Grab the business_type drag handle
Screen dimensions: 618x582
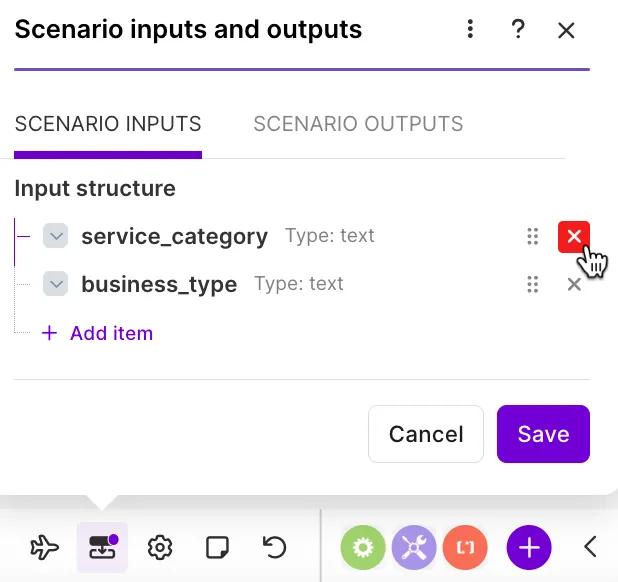point(533,284)
